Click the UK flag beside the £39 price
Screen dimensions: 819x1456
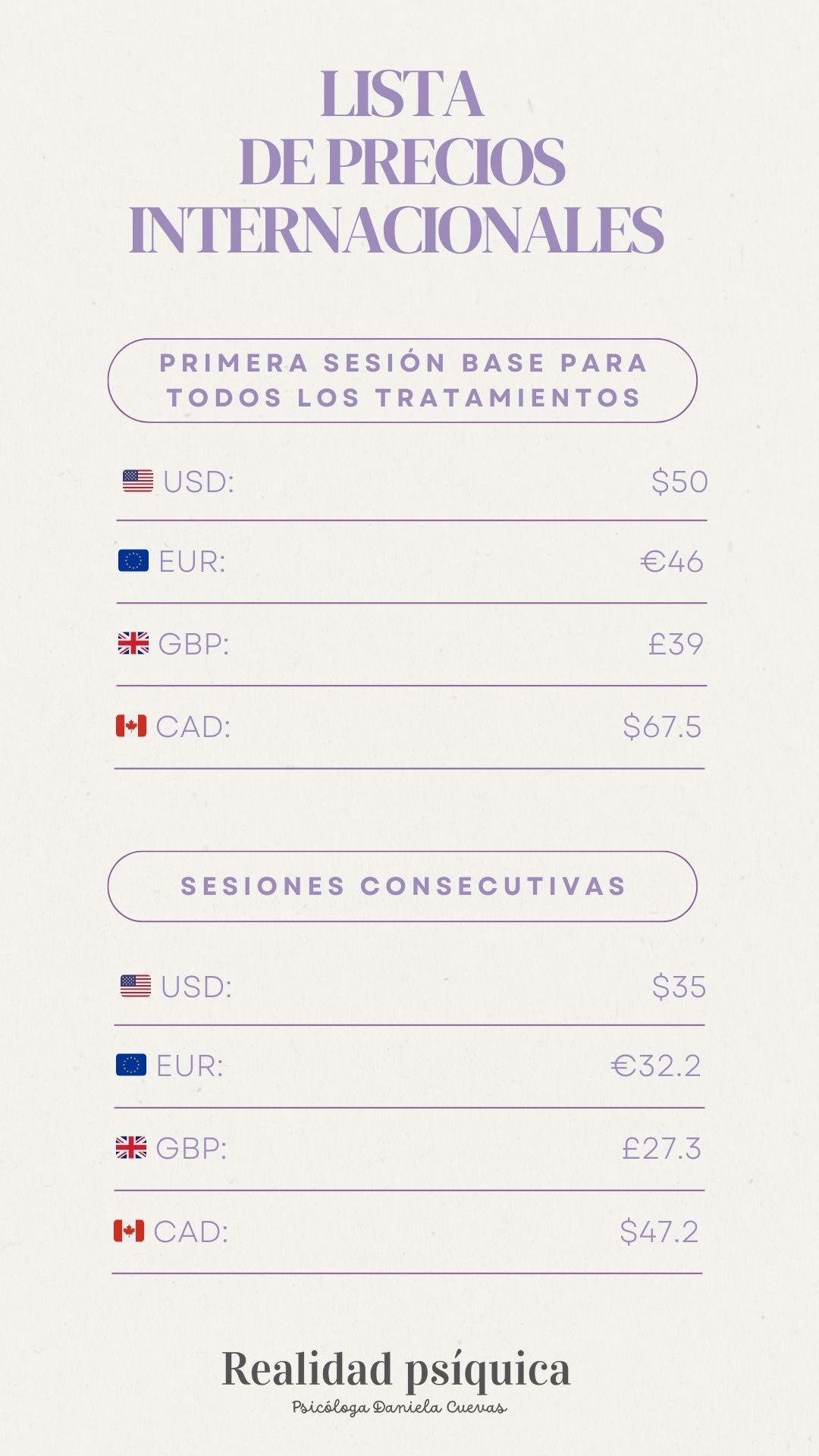(x=133, y=644)
